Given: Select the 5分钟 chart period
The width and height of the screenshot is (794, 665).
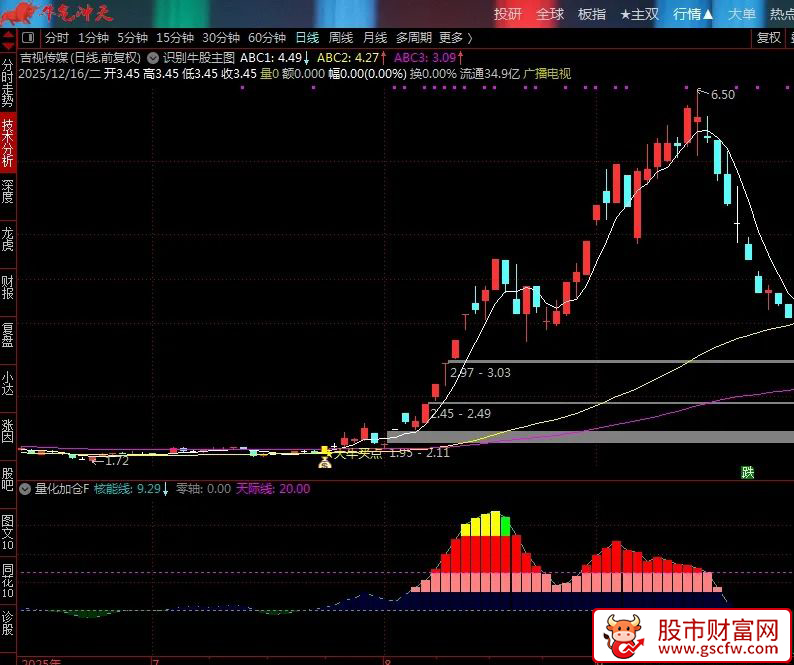Looking at the screenshot, I should (133, 38).
